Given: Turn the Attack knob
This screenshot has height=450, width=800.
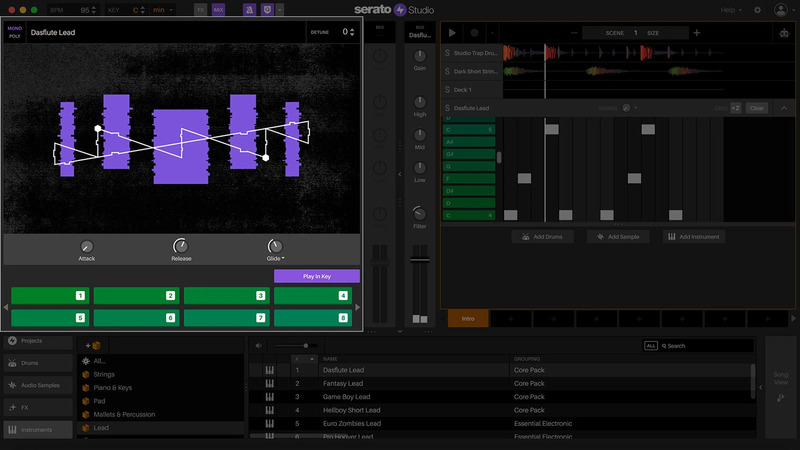Looking at the screenshot, I should point(86,246).
